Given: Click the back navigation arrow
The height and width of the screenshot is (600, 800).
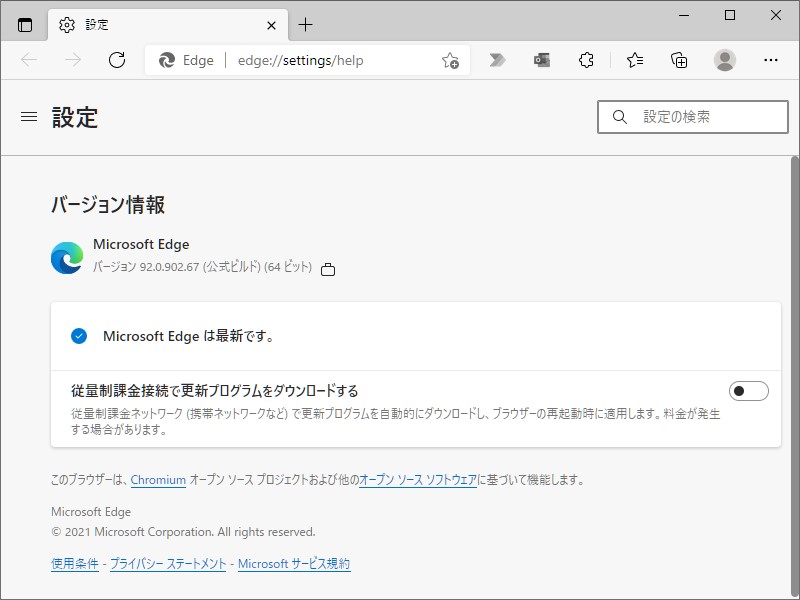Looking at the screenshot, I should [x=28, y=60].
